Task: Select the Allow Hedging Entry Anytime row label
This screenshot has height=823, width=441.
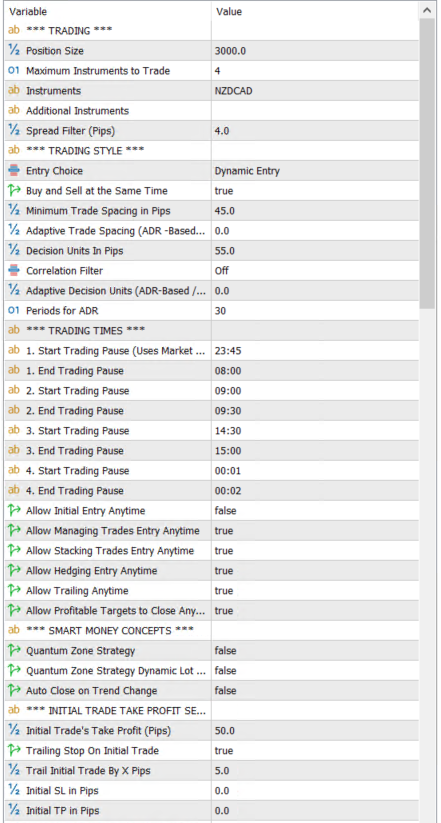Action: point(91,571)
